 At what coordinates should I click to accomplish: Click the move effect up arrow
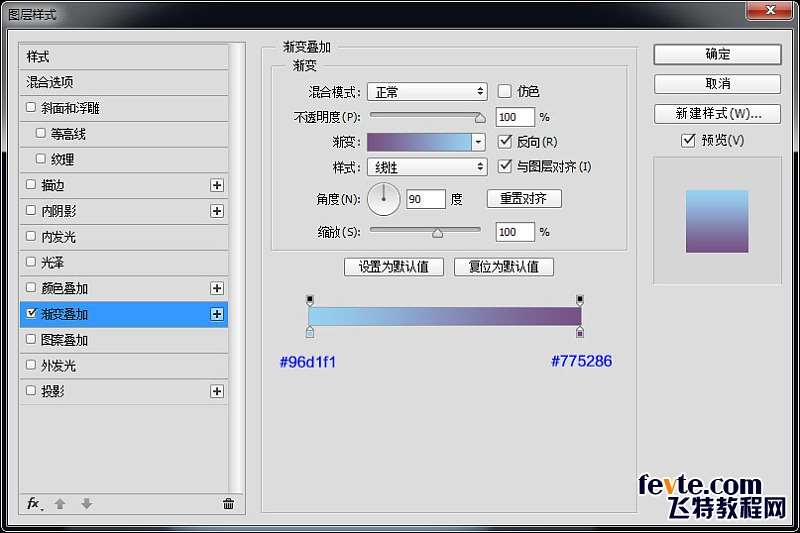click(x=60, y=504)
